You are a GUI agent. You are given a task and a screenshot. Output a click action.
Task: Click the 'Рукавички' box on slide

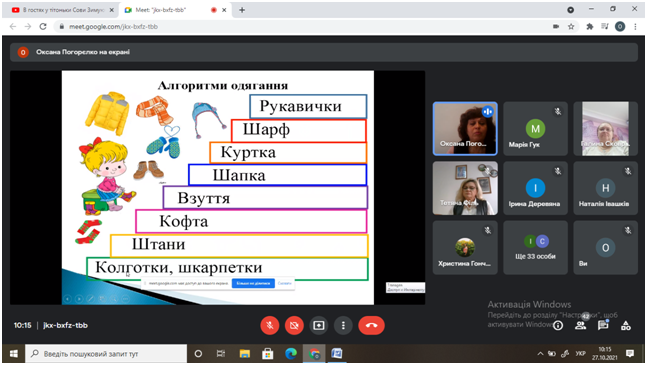308,106
